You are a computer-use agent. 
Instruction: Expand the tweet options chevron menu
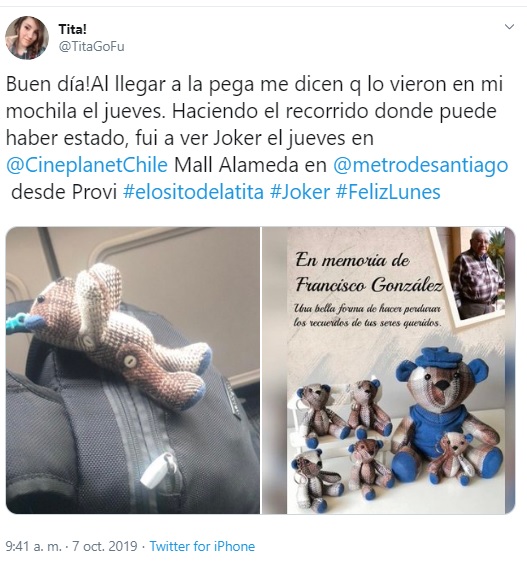[509, 27]
